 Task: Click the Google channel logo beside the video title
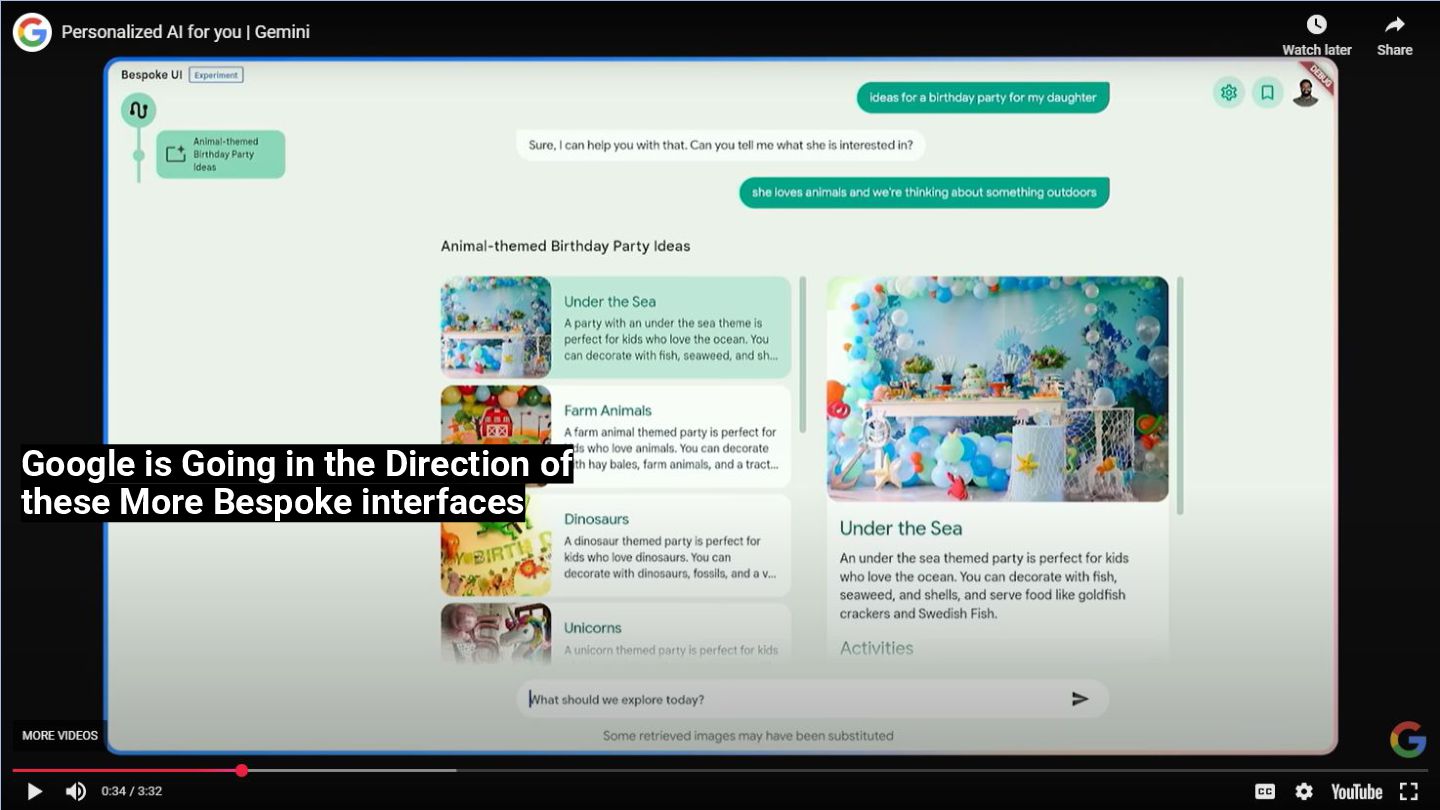pyautogui.click(x=32, y=32)
